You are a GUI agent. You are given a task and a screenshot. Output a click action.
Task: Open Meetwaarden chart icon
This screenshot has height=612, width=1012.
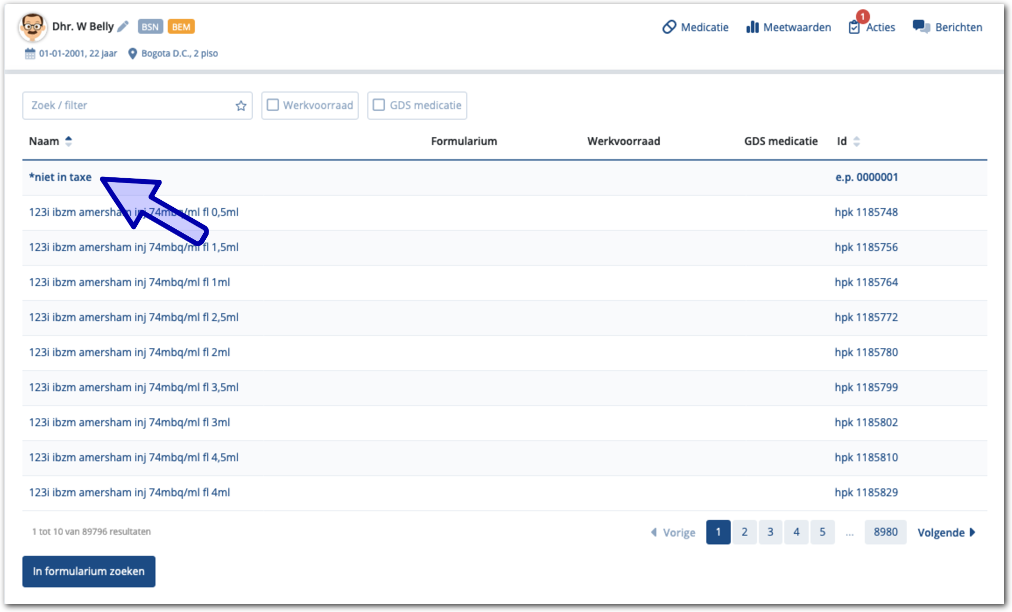(x=752, y=27)
